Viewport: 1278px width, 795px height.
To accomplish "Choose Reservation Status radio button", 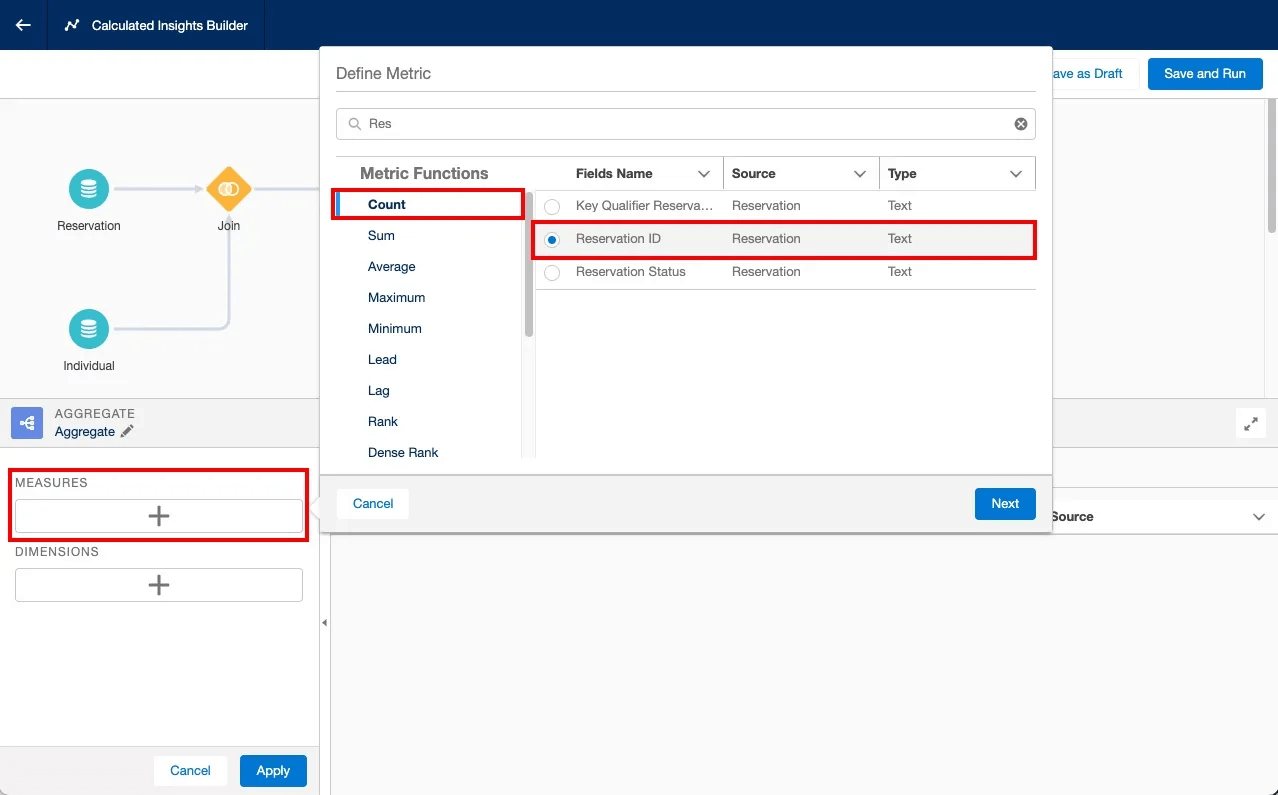I will coord(552,272).
